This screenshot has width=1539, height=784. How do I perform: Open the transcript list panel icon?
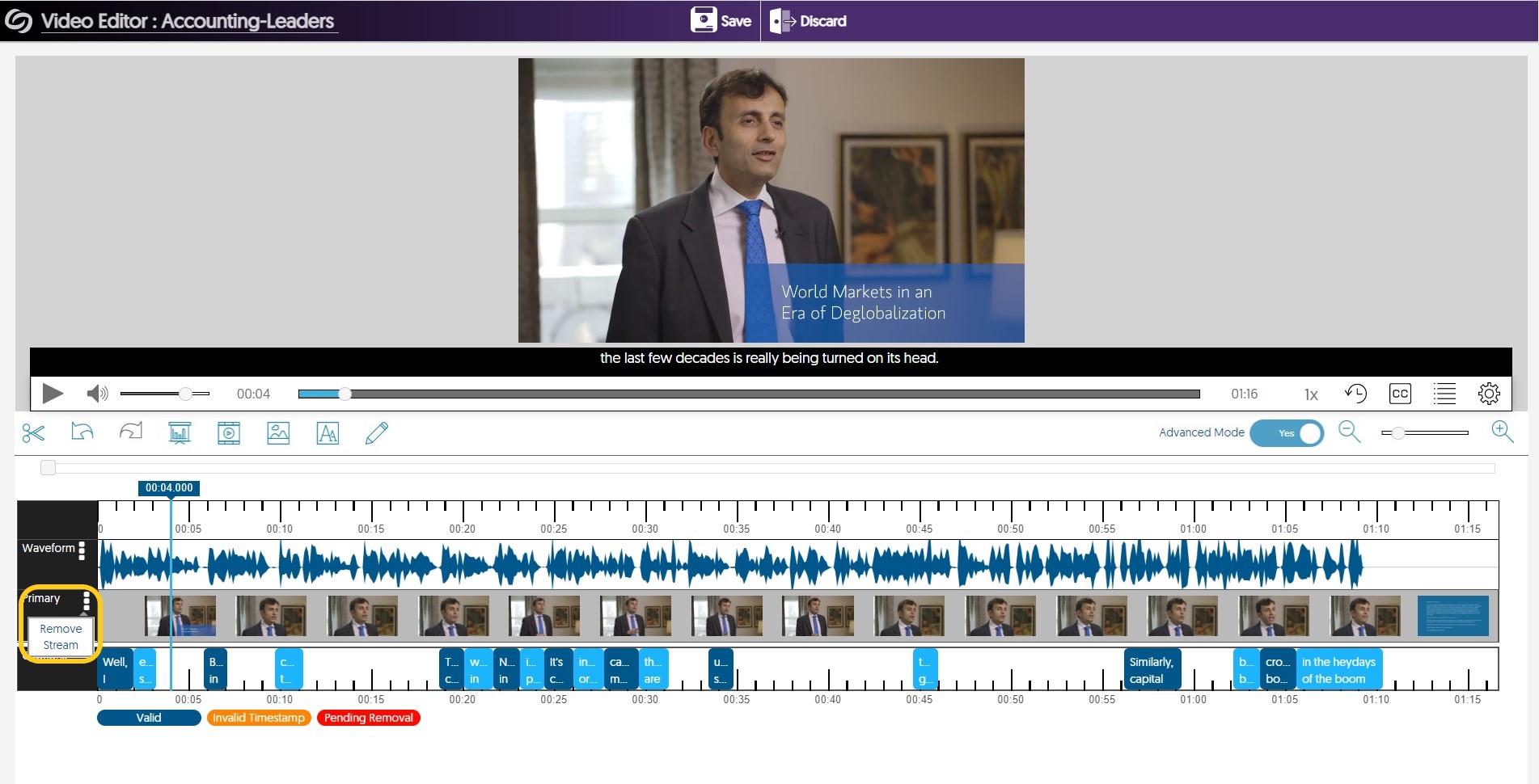[1444, 394]
